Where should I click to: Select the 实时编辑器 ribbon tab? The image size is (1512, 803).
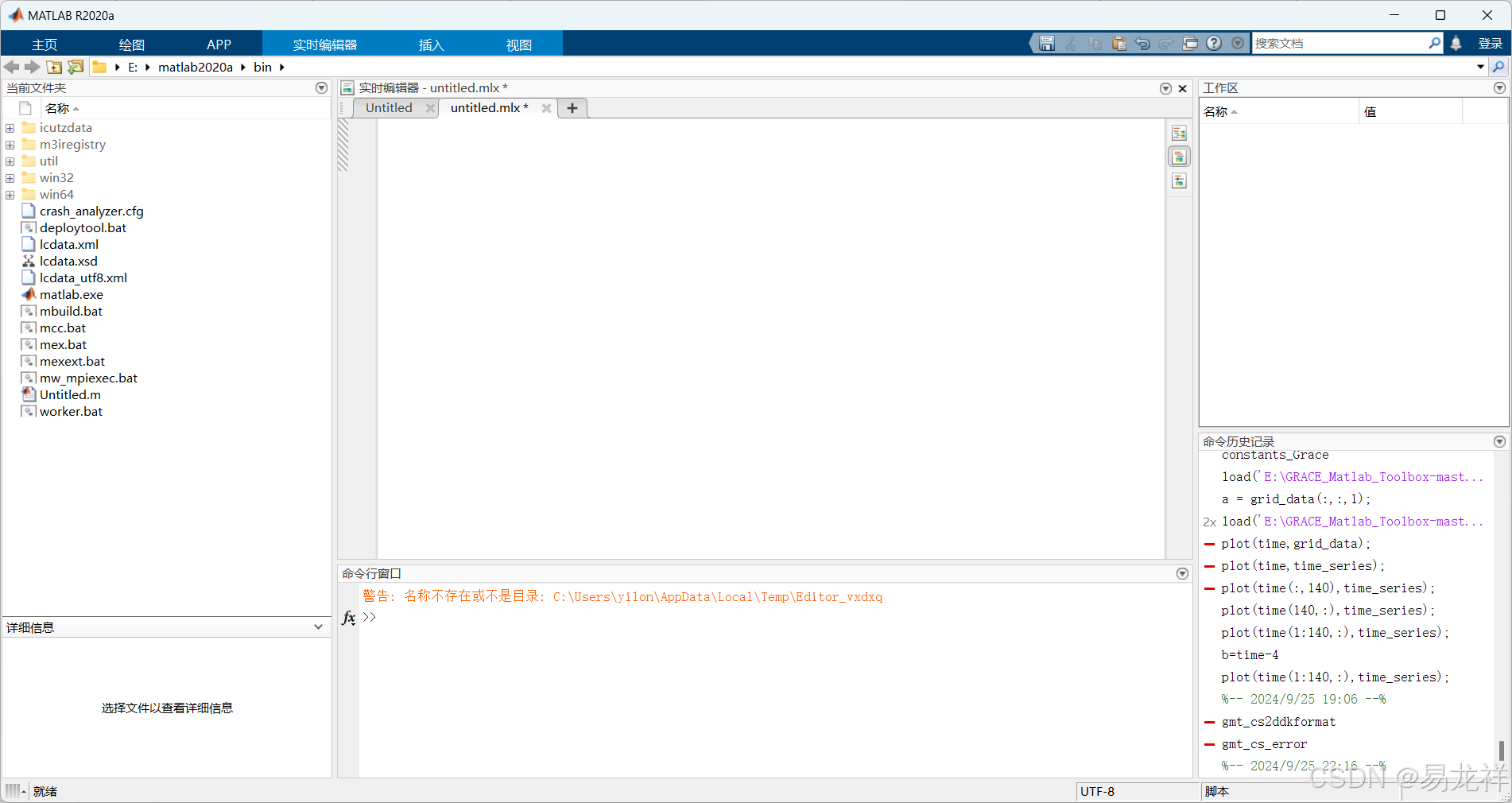point(325,45)
